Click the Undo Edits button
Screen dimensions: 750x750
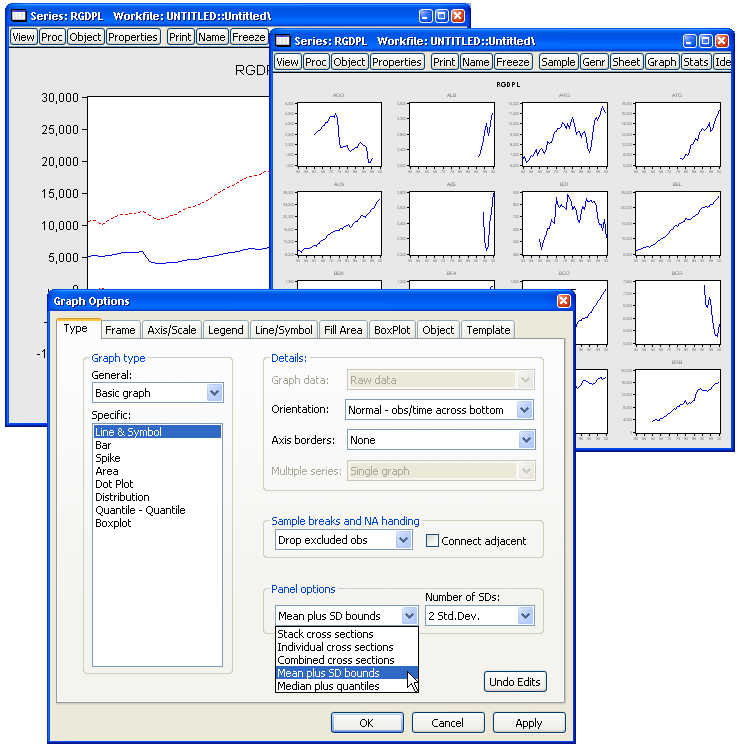[515, 682]
